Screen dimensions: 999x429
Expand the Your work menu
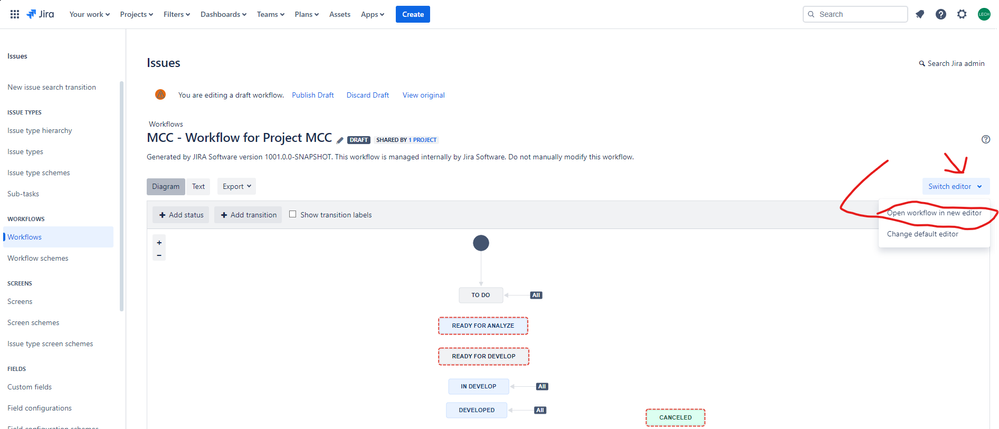pyautogui.click(x=89, y=14)
